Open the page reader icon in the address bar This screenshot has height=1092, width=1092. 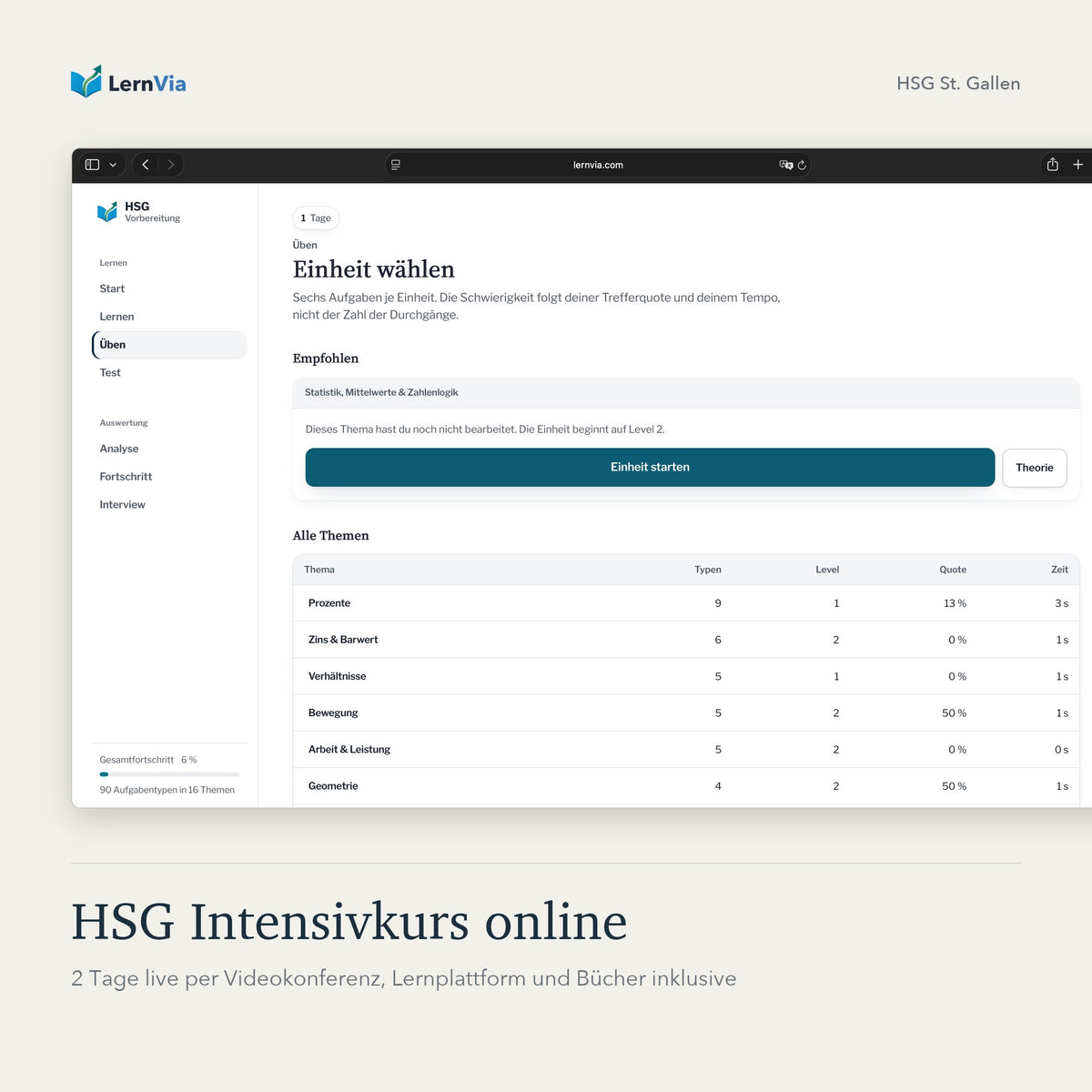pyautogui.click(x=396, y=165)
